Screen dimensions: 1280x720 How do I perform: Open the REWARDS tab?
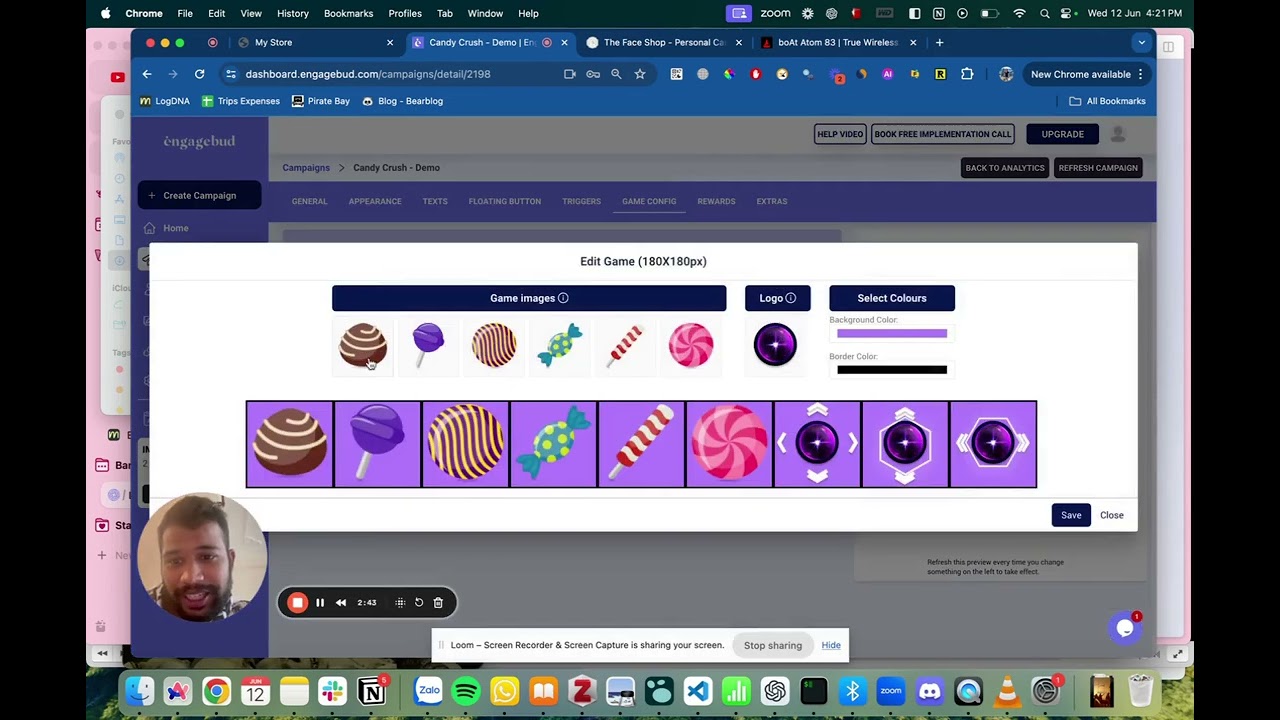(x=716, y=201)
